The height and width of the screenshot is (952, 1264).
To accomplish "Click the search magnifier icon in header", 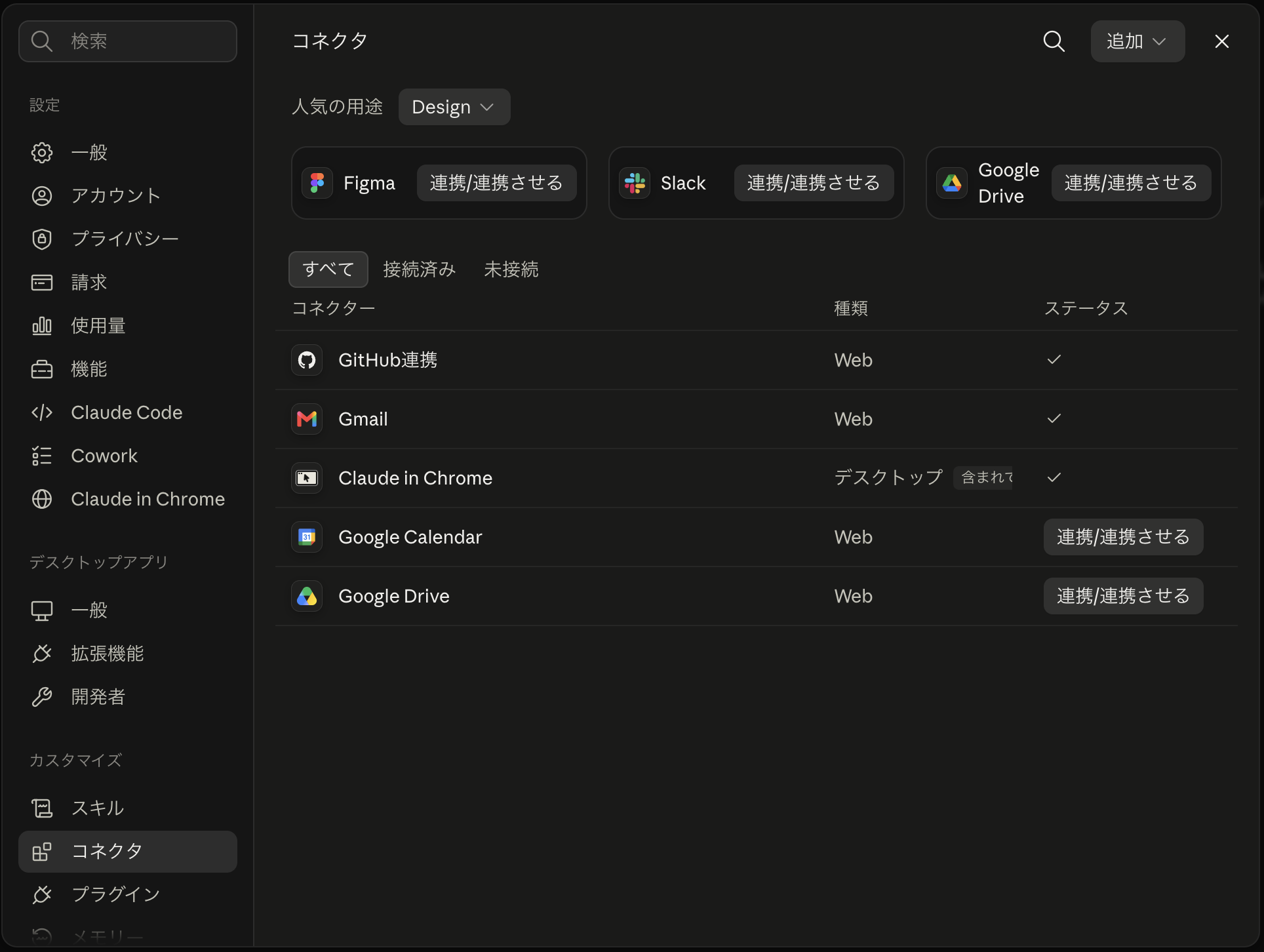I will point(1054,41).
